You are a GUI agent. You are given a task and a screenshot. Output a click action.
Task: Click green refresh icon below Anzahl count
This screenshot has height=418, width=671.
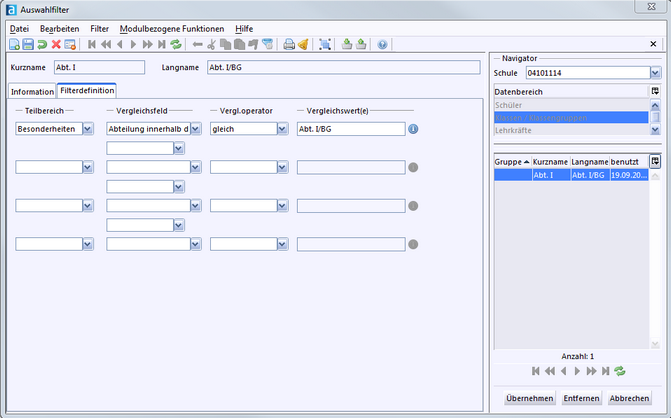[620, 370]
